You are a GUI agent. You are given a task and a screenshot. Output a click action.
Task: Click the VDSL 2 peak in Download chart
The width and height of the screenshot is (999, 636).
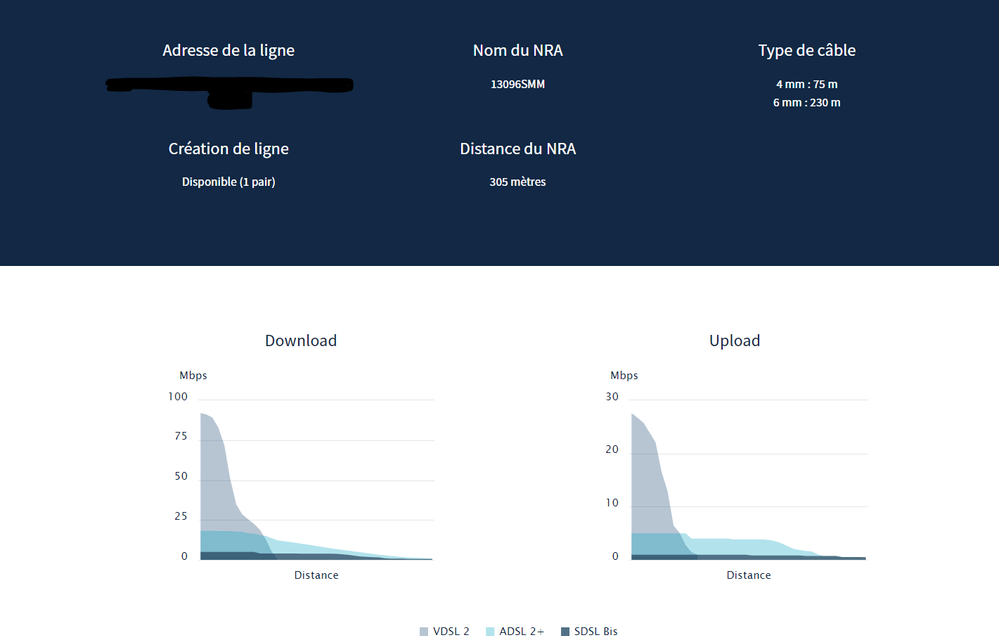(204, 415)
